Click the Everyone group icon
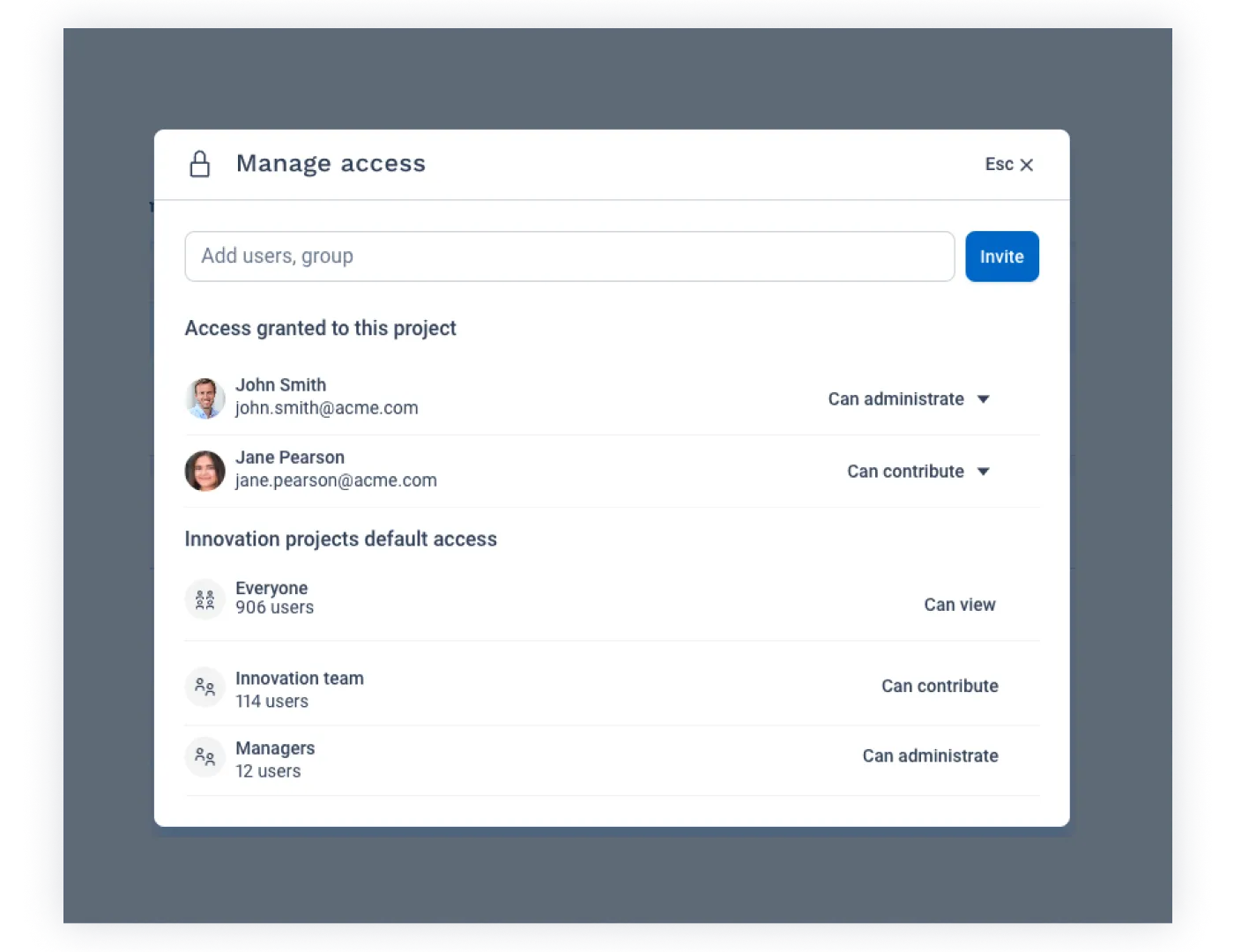The width and height of the screenshot is (1234, 952). pyautogui.click(x=205, y=599)
